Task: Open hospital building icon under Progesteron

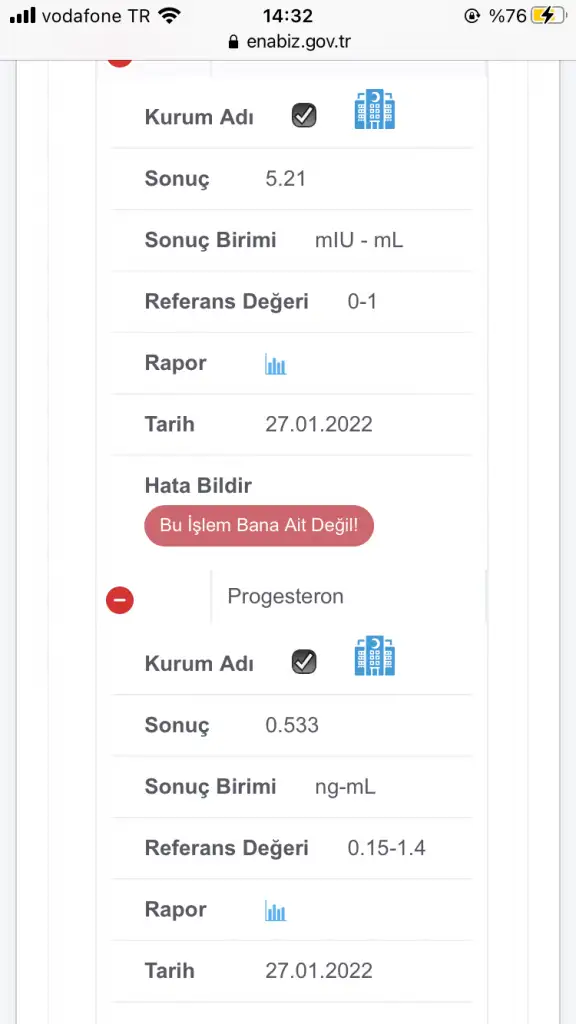Action: click(375, 656)
